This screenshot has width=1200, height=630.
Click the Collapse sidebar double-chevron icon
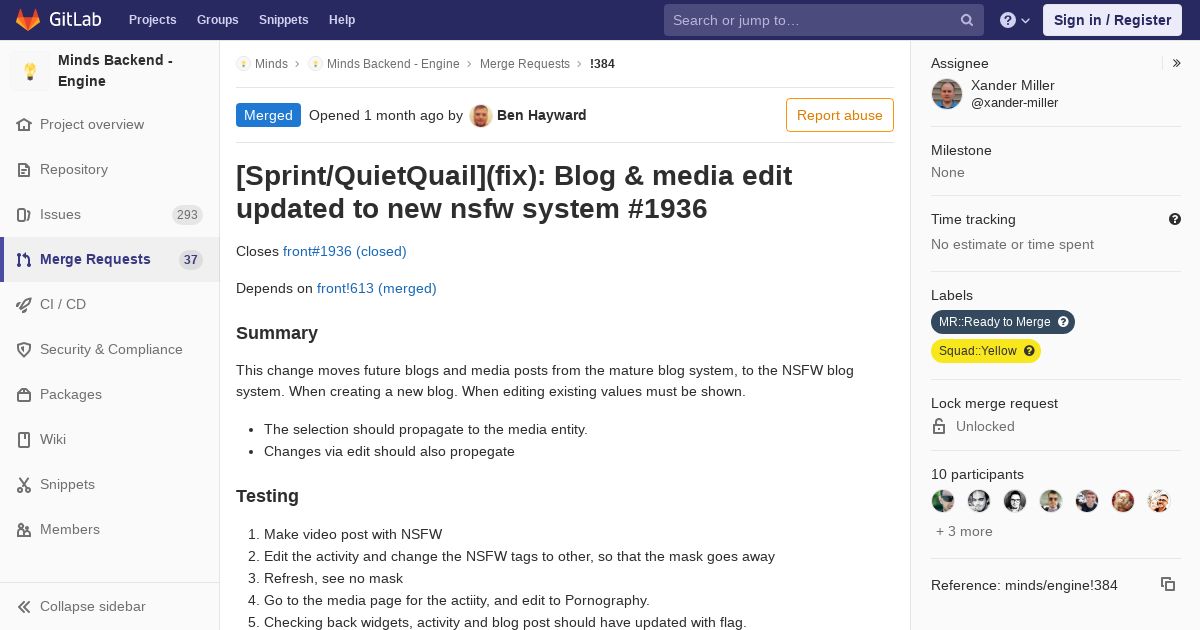[24, 607]
